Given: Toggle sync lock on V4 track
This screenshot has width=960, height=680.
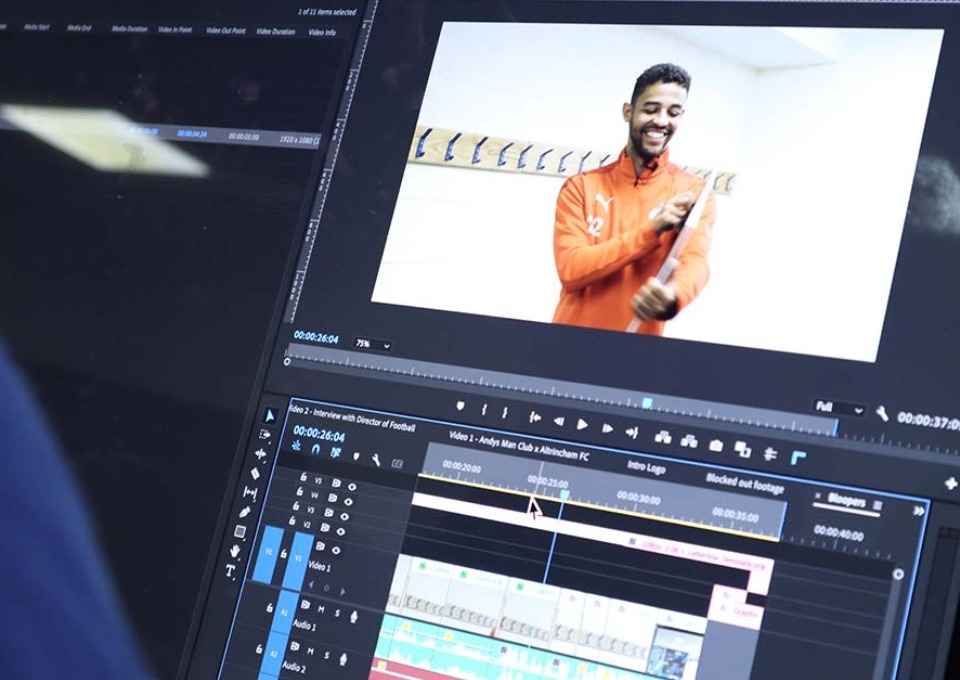Looking at the screenshot, I should point(332,498).
